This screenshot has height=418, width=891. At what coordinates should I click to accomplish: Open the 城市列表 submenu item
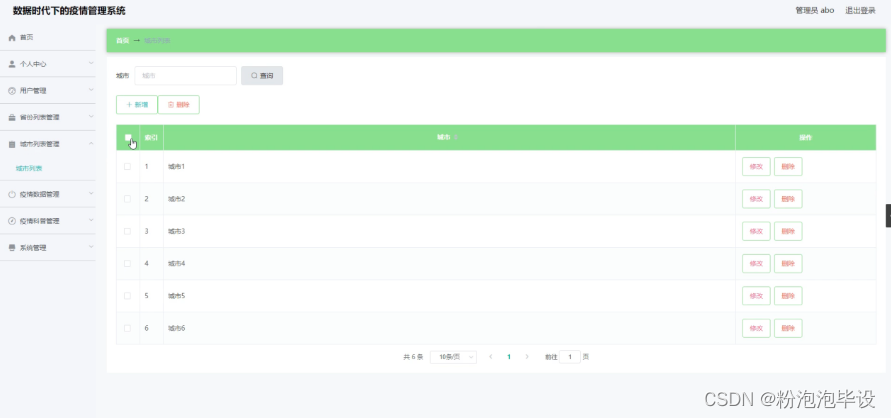click(x=29, y=168)
